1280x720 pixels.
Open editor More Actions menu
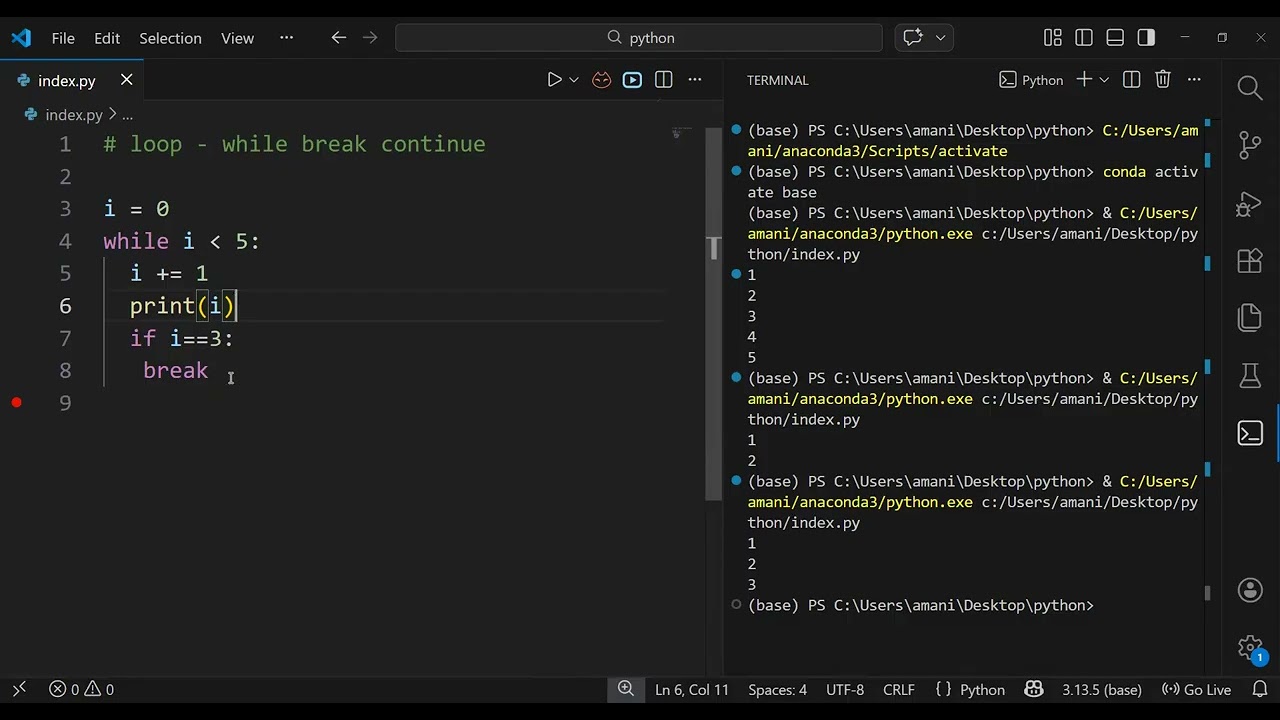click(x=695, y=80)
